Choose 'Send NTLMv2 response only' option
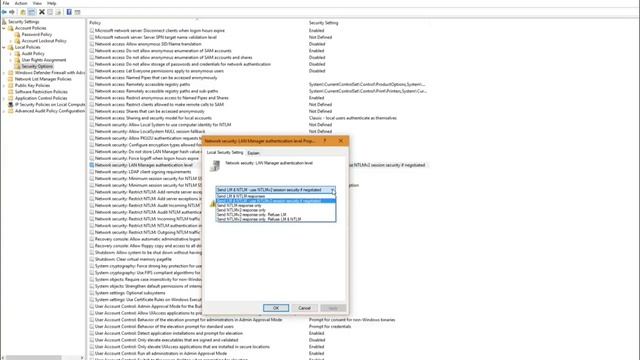 (x=276, y=210)
